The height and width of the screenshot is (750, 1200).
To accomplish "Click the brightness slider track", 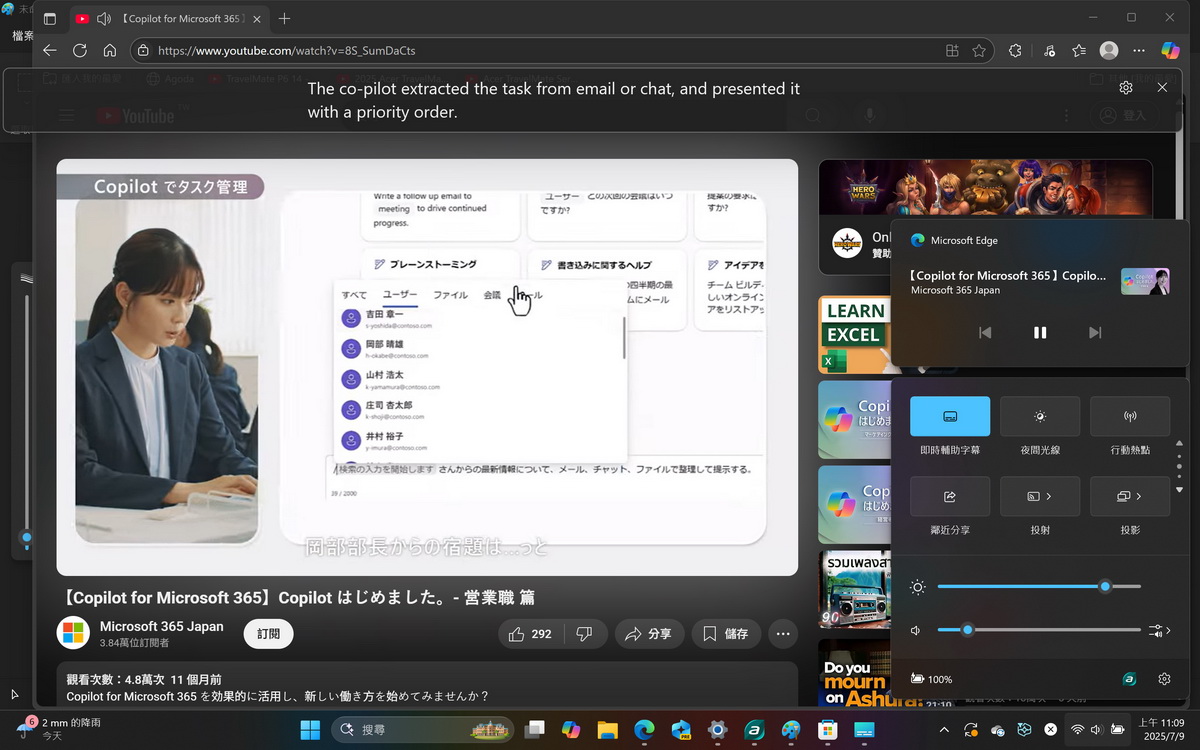I will (1038, 587).
